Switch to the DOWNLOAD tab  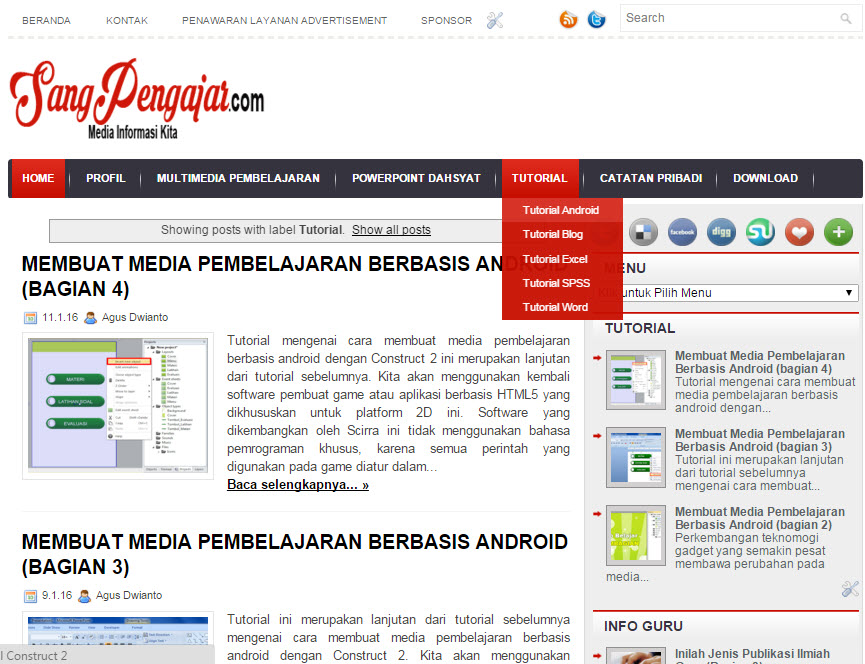click(x=765, y=178)
